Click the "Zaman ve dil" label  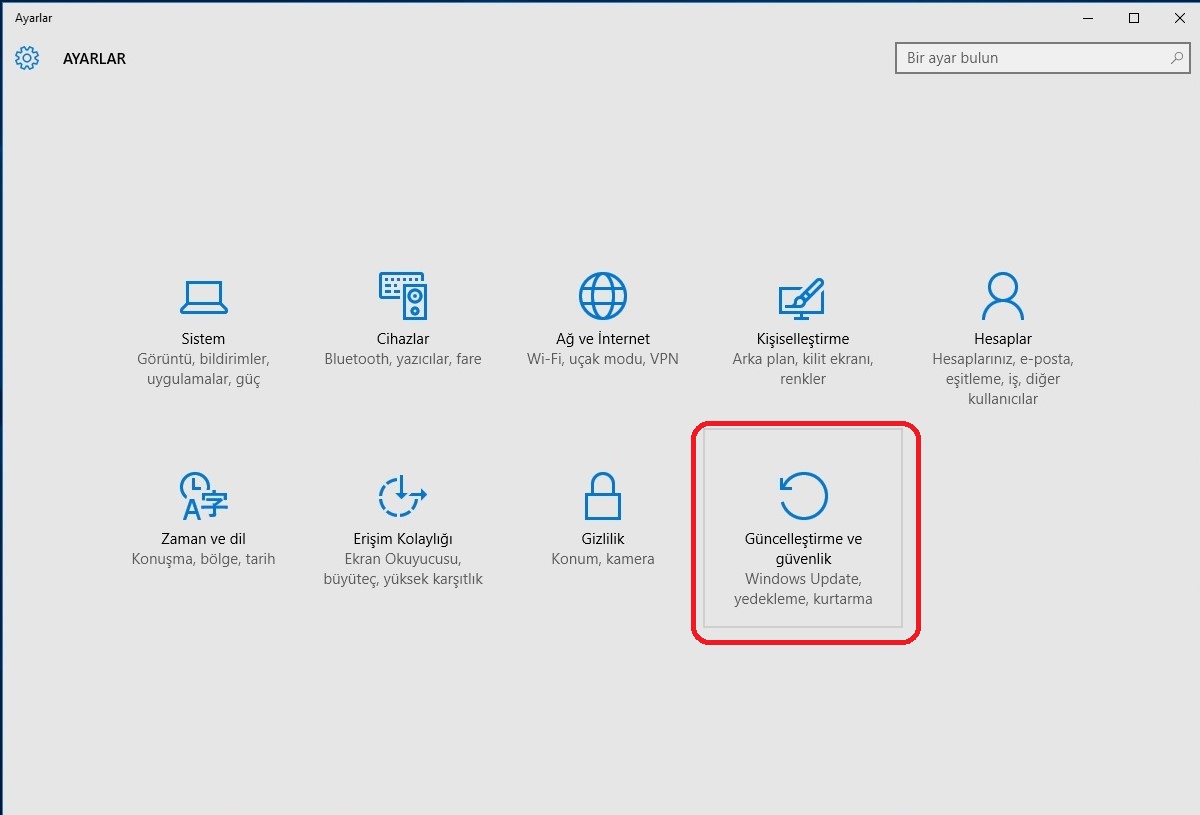pos(203,539)
